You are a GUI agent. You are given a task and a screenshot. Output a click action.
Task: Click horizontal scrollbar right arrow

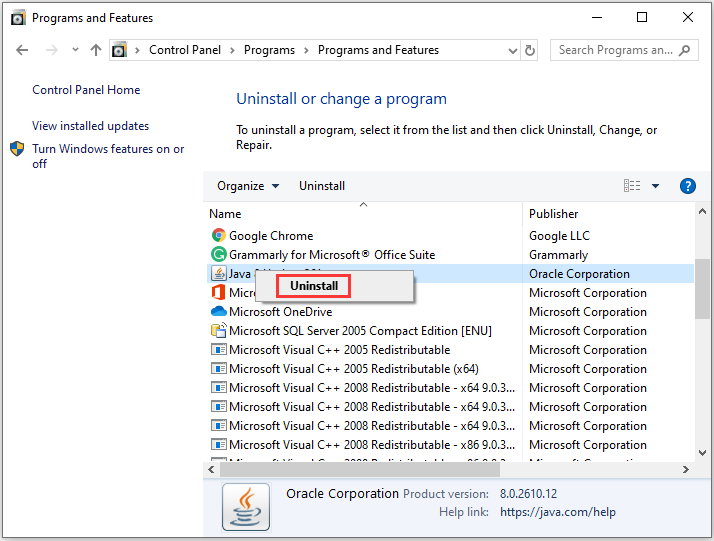(686, 469)
